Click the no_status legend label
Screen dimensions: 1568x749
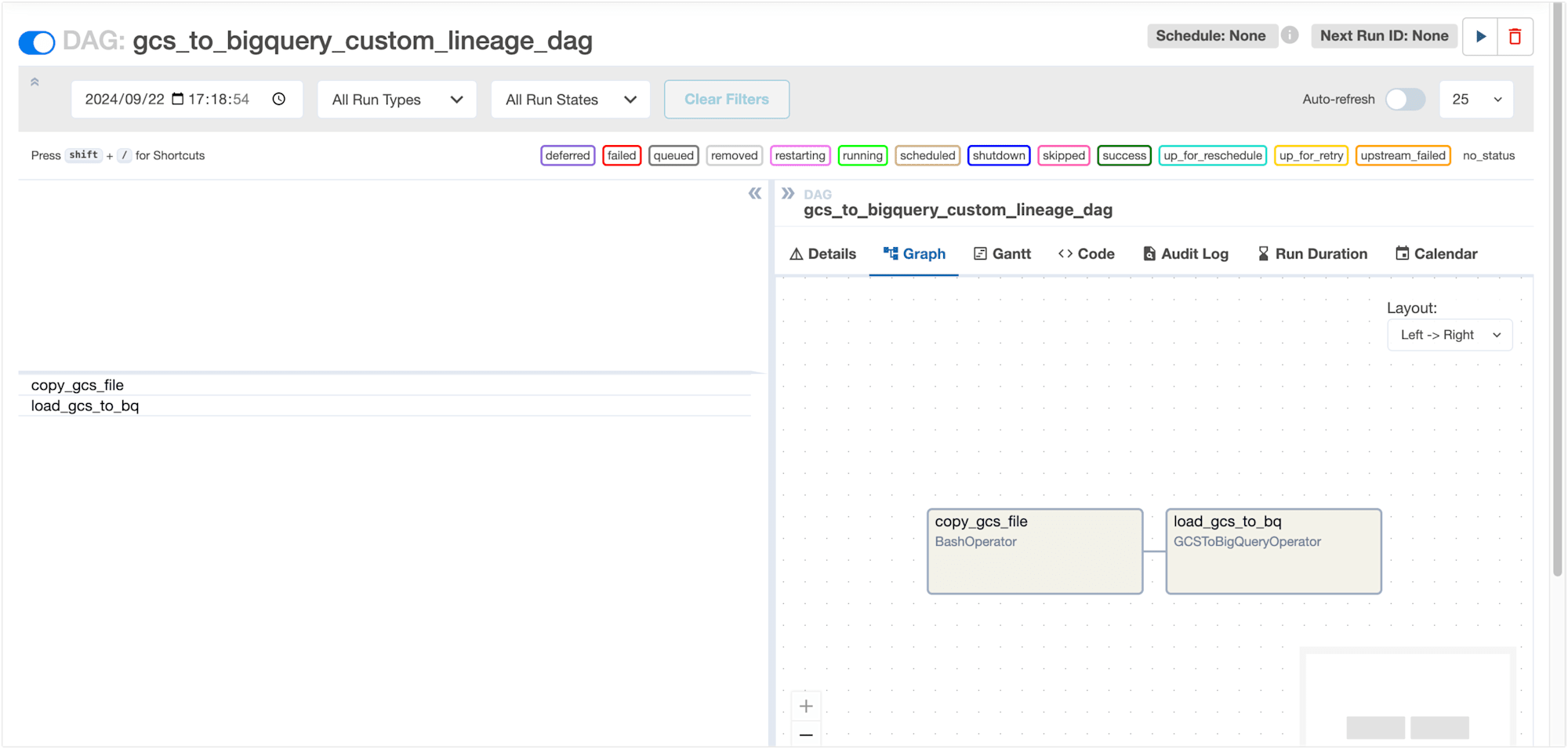click(1488, 155)
